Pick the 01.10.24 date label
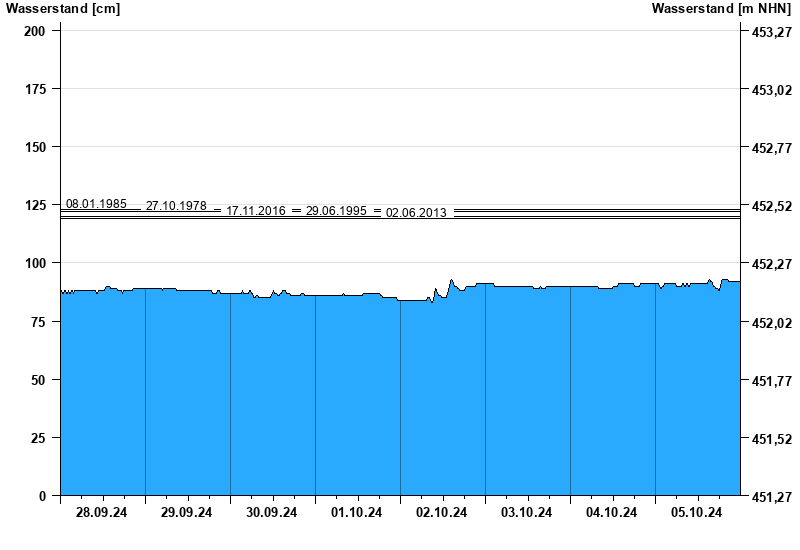Screen dimensions: 800x550 [357, 513]
